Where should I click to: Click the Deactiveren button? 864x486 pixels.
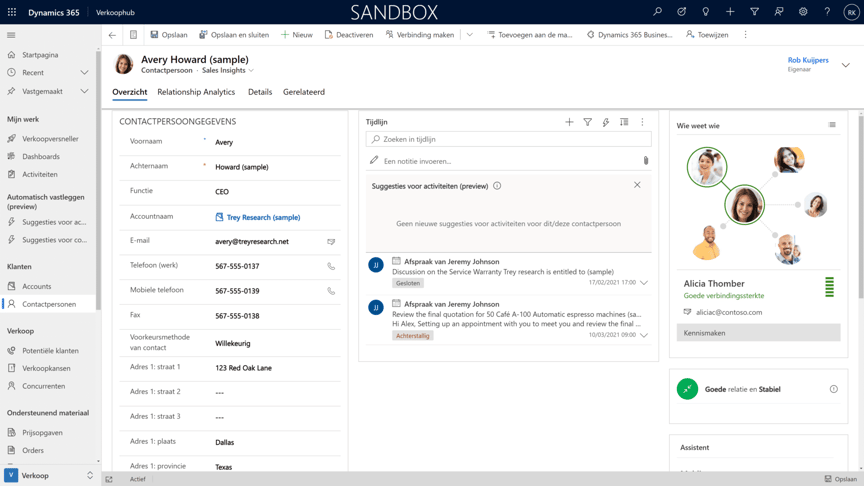pyautogui.click(x=349, y=35)
